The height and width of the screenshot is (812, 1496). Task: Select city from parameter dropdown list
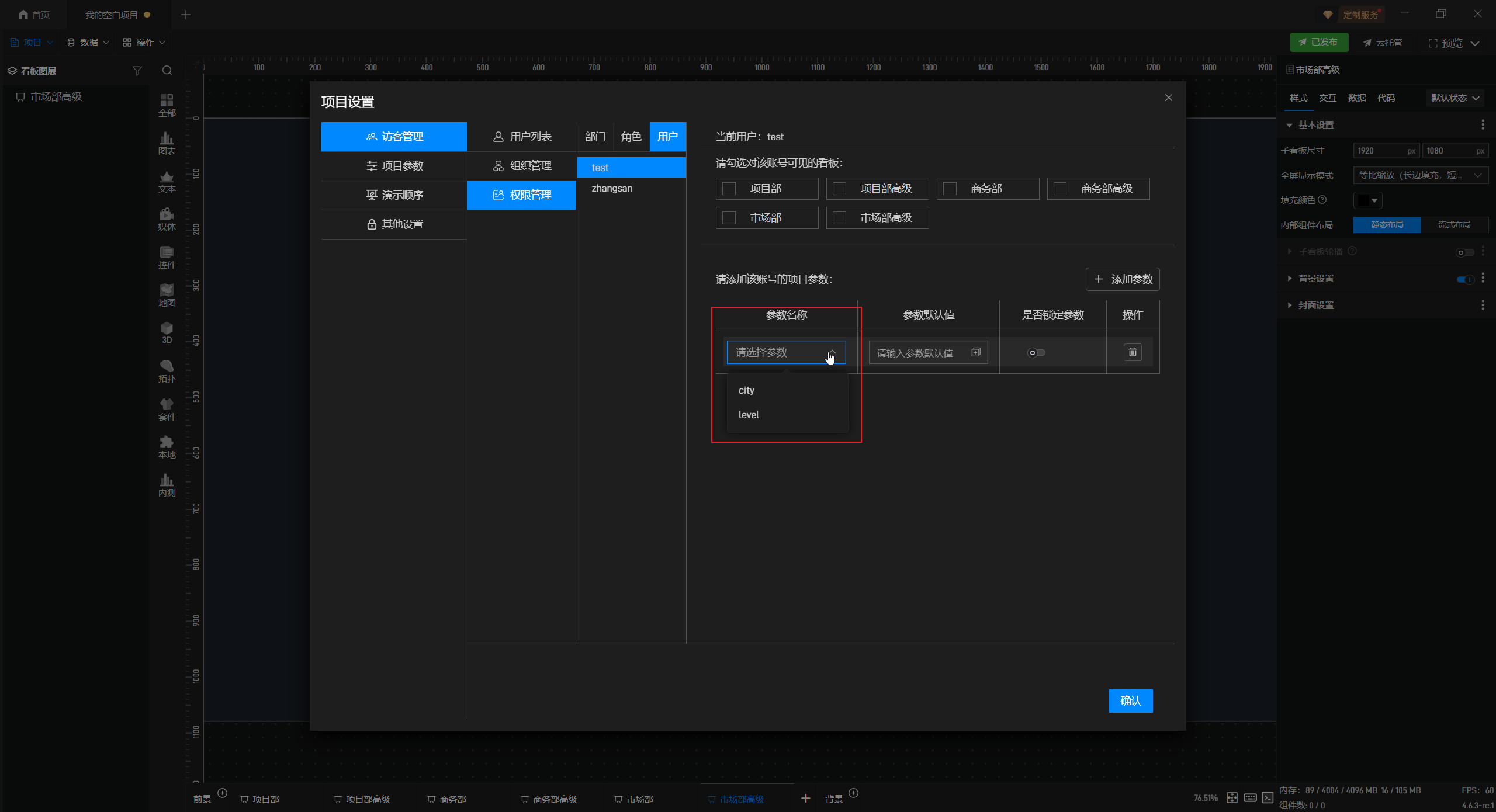(746, 390)
